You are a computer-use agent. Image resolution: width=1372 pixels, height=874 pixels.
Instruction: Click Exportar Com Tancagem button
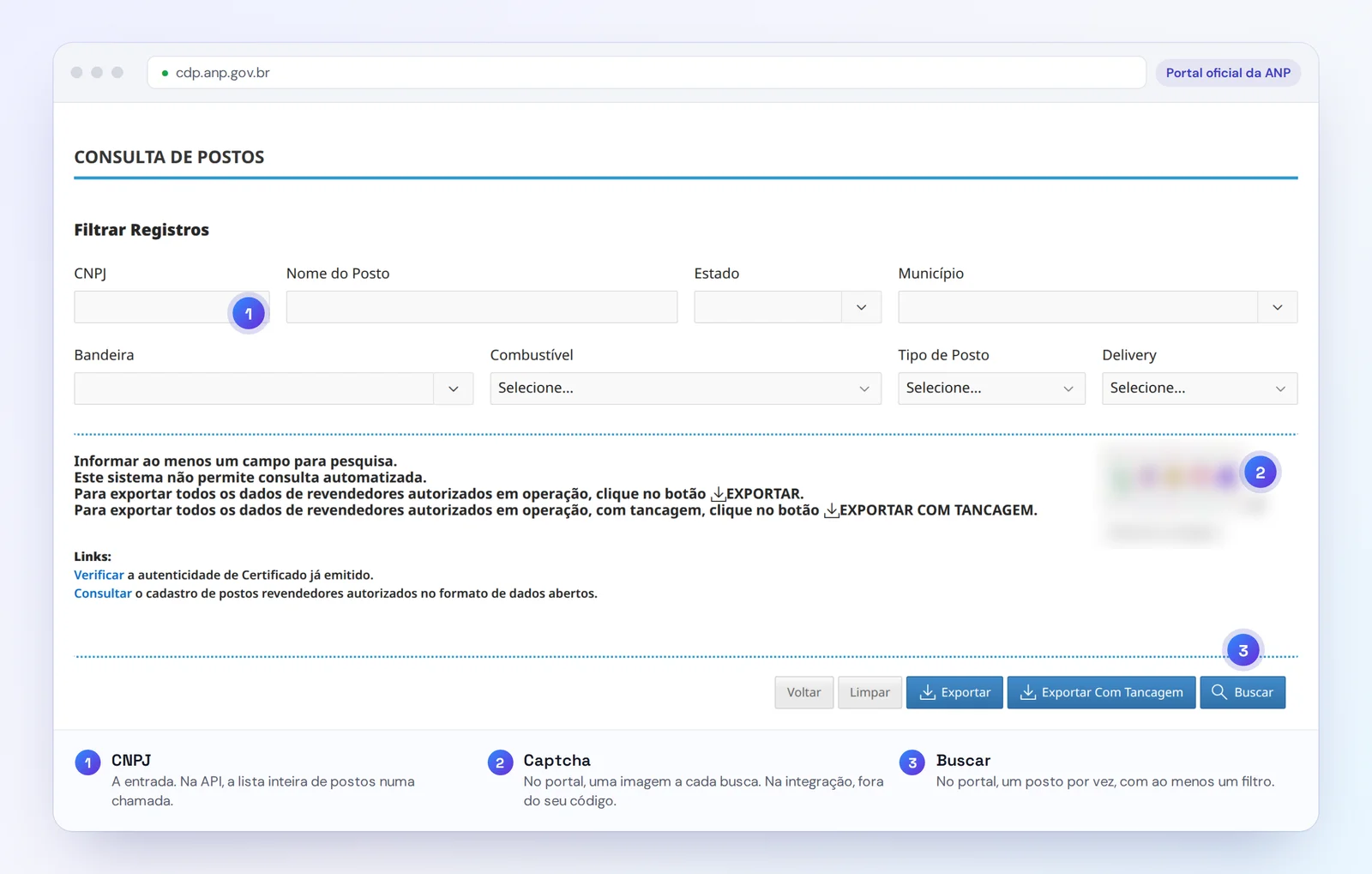point(1101,692)
